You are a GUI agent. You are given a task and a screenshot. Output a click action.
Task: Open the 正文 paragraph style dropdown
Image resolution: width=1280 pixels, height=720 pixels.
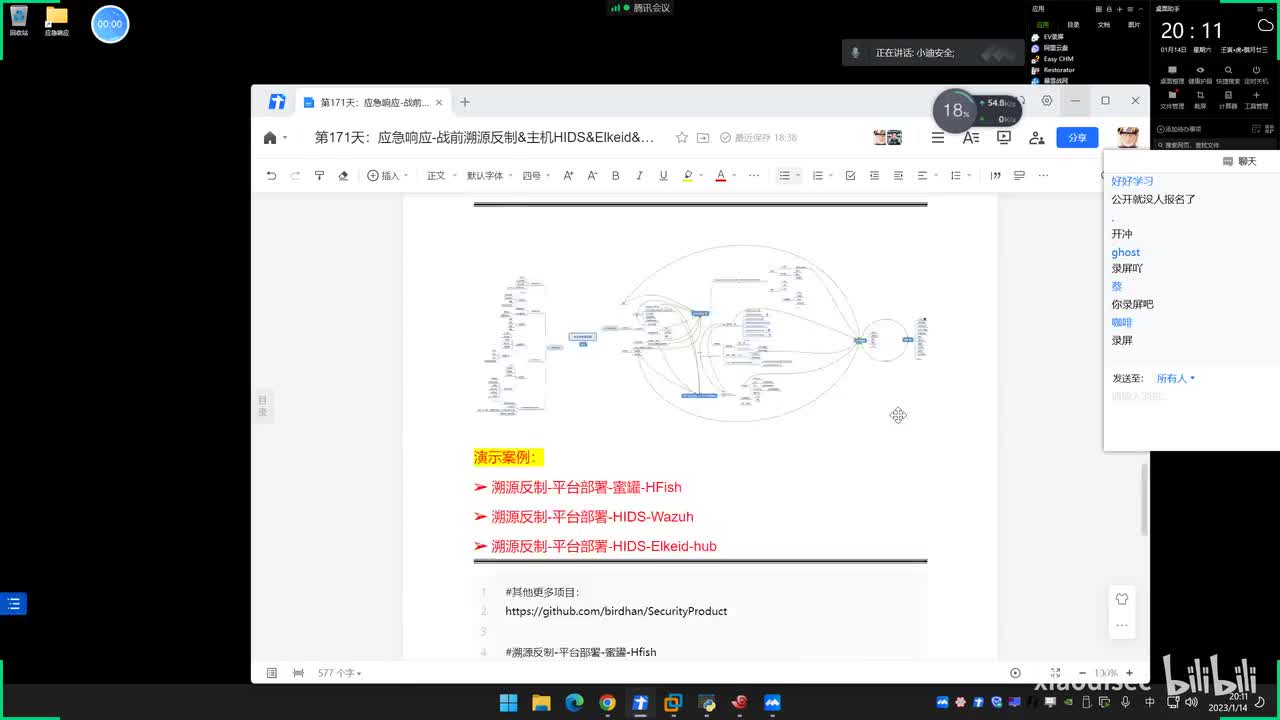[440, 175]
